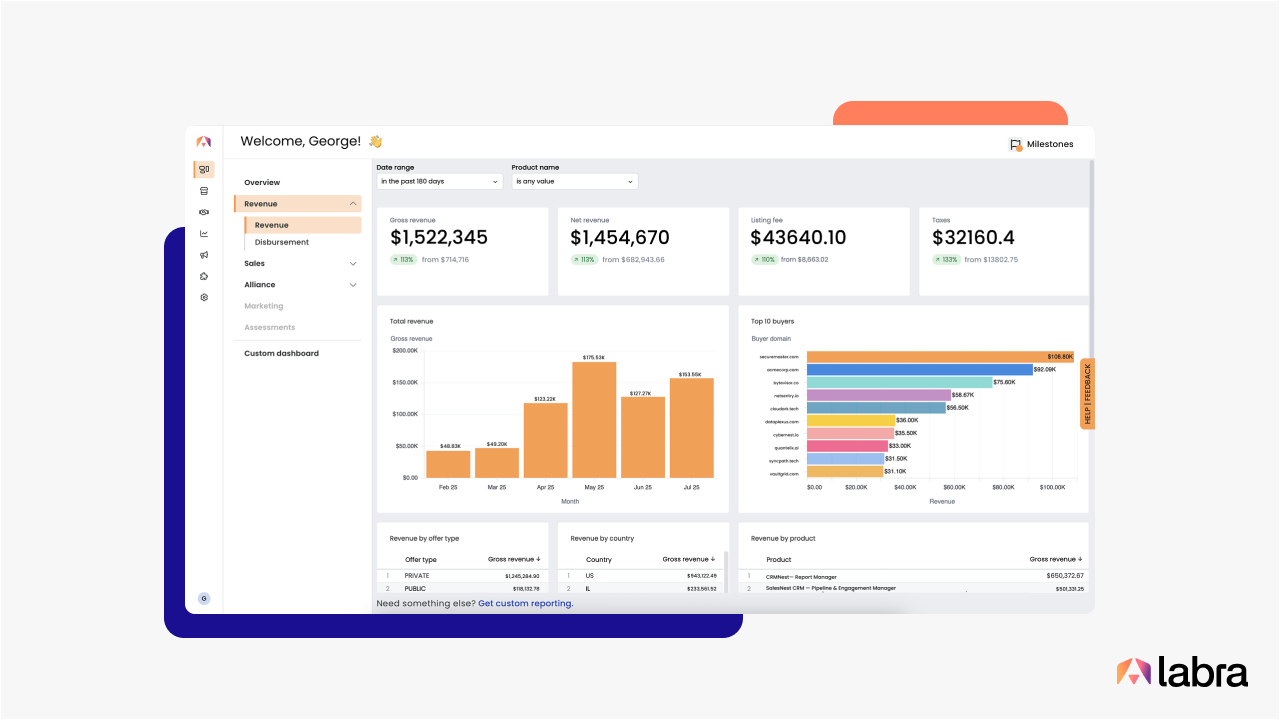1280x720 pixels.
Task: Click the database stack icon in sidebar
Action: 204,191
